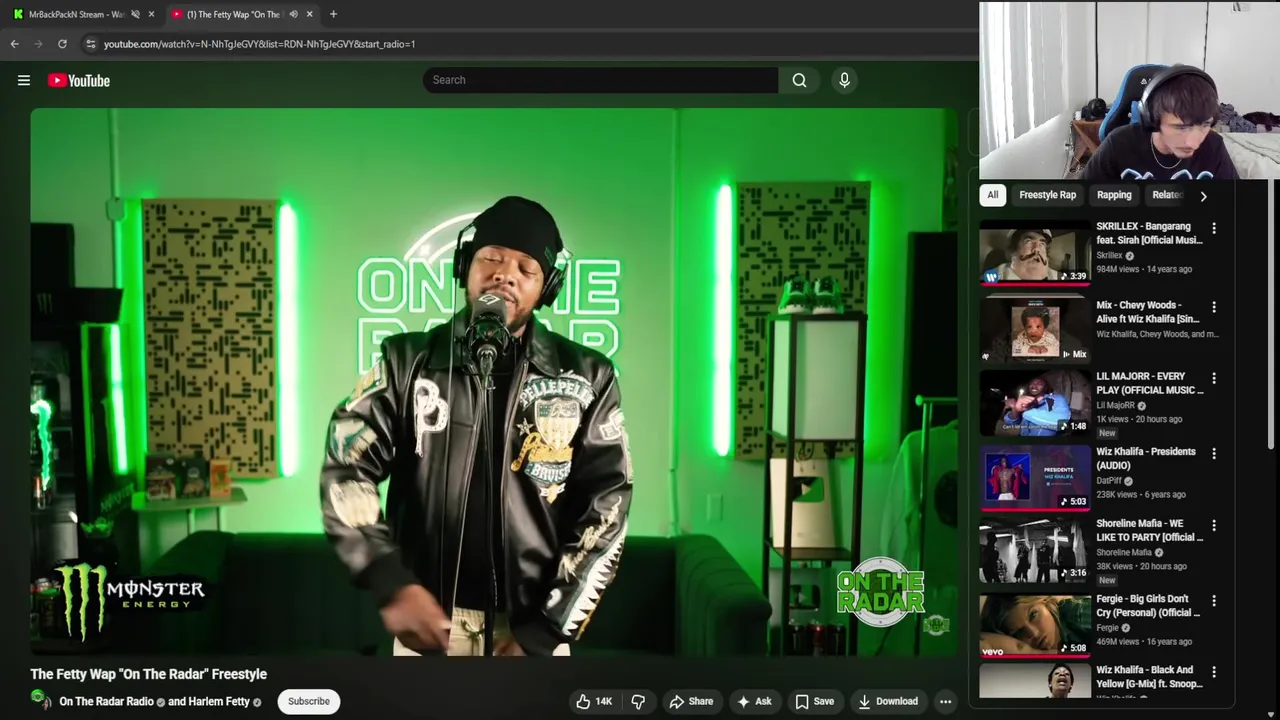Click Shoreline Mafia channel name under title

point(1124,552)
